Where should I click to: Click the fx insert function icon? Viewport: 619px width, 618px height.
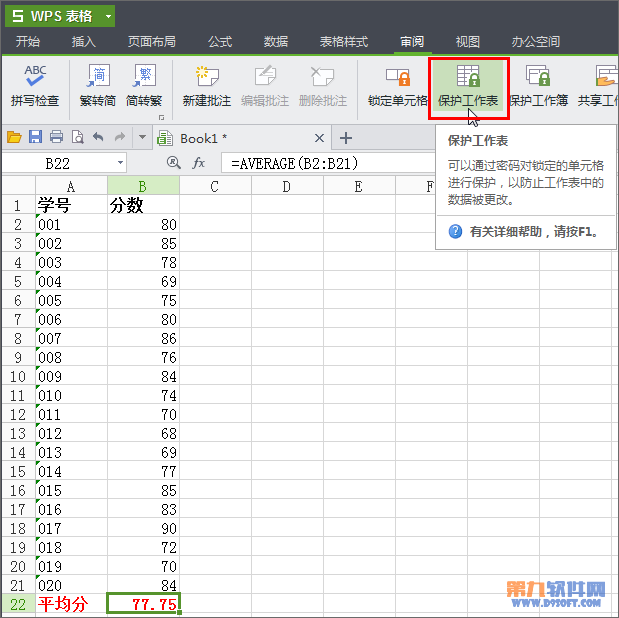click(199, 163)
